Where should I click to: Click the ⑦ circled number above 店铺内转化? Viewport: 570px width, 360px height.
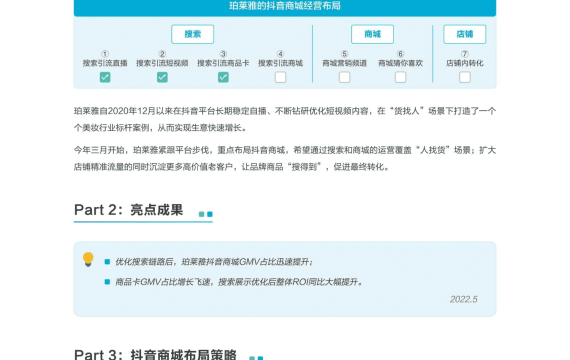(x=465, y=54)
